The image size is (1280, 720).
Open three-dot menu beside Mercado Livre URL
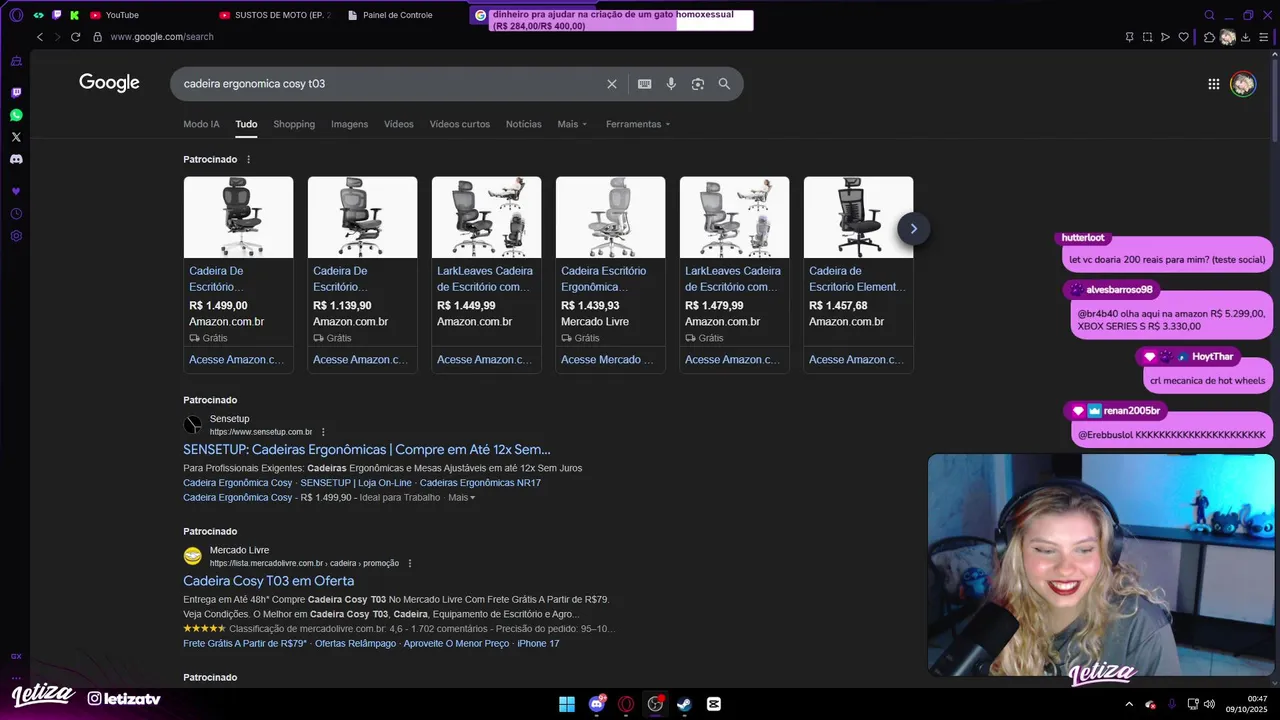410,563
